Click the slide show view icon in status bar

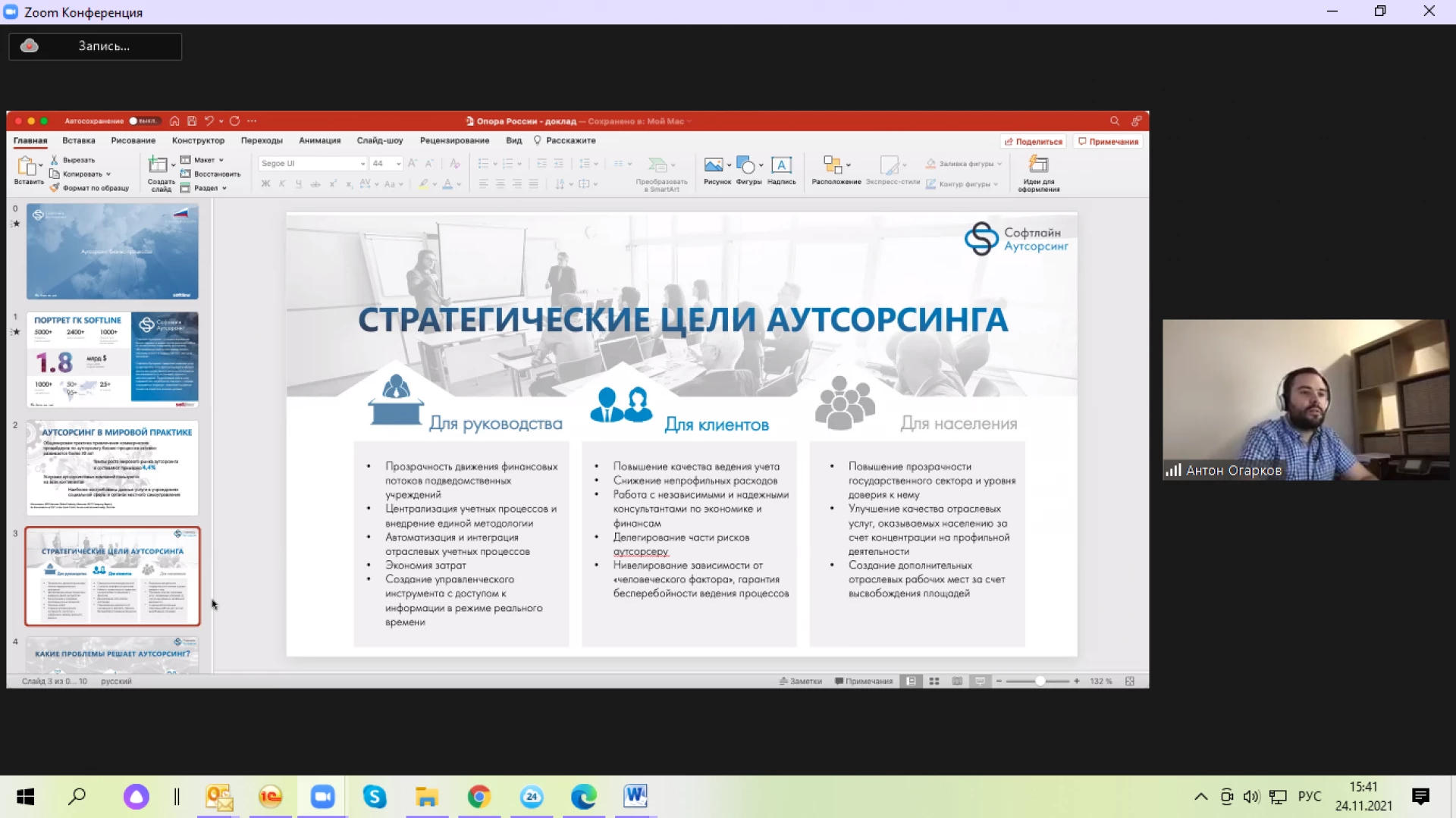[x=980, y=681]
